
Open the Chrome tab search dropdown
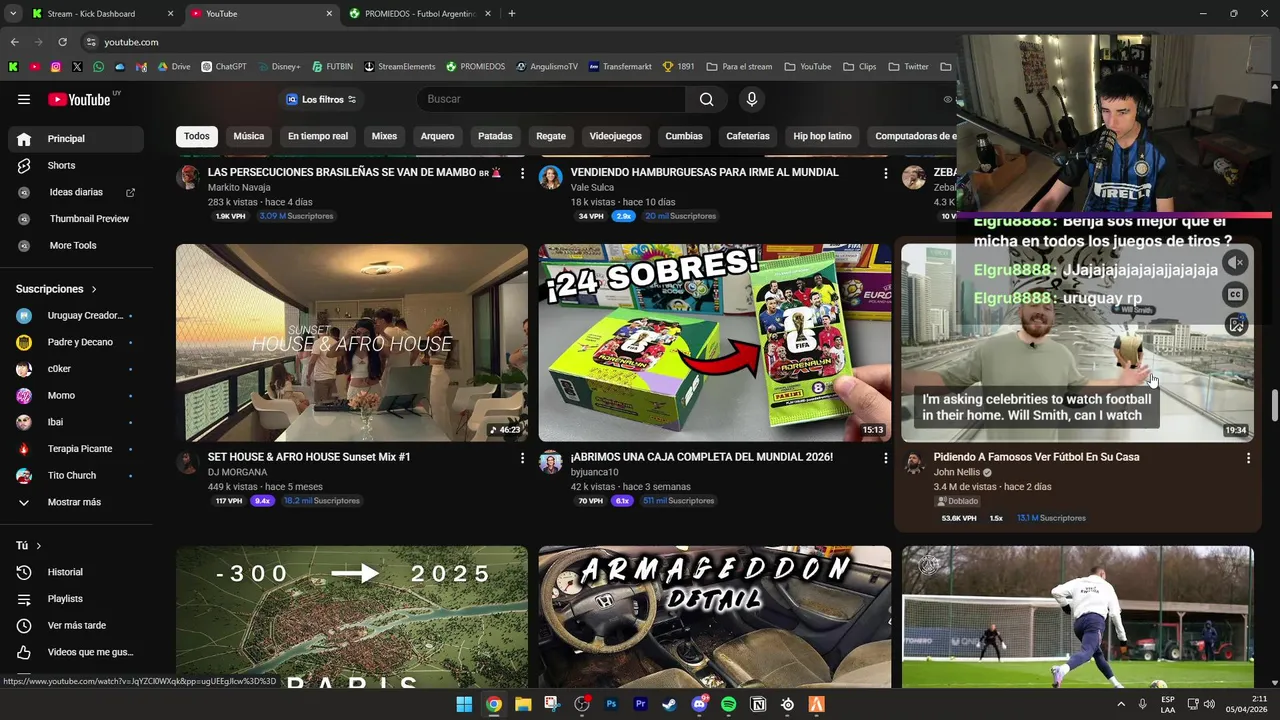(13, 14)
